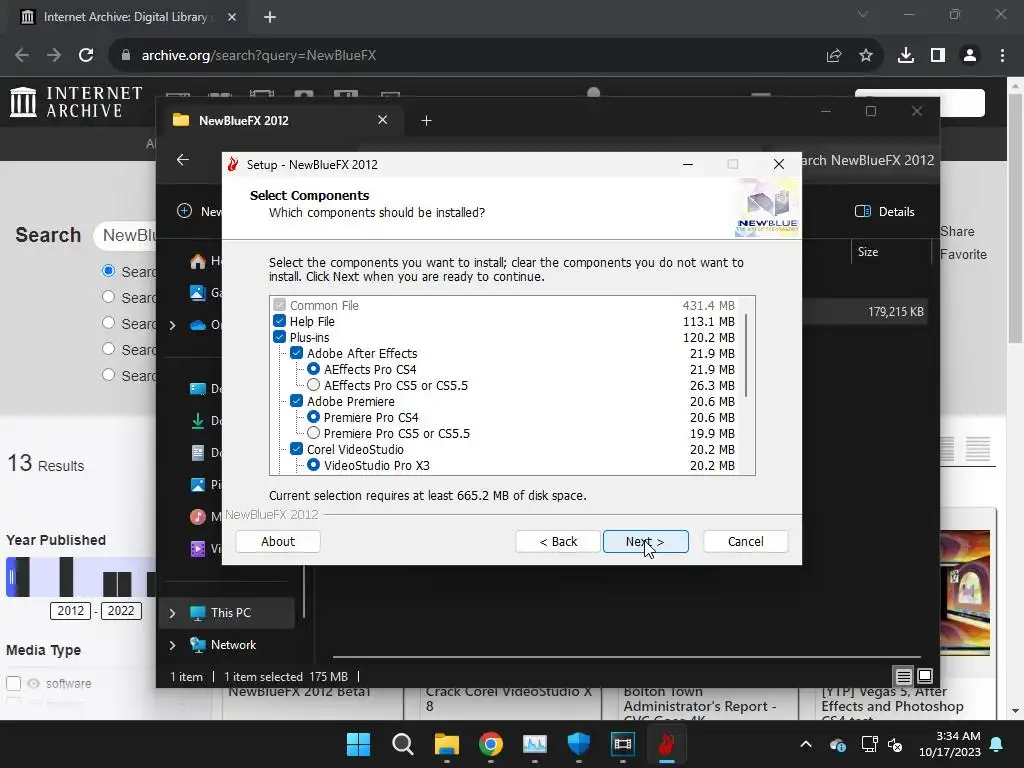Click the Gallery icon in Explorer sidebar
Screen dimensions: 1024x768
click(x=198, y=293)
